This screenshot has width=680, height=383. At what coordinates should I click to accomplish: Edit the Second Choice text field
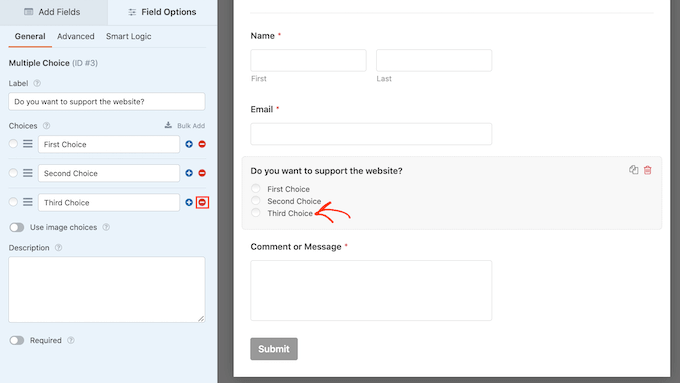point(109,173)
